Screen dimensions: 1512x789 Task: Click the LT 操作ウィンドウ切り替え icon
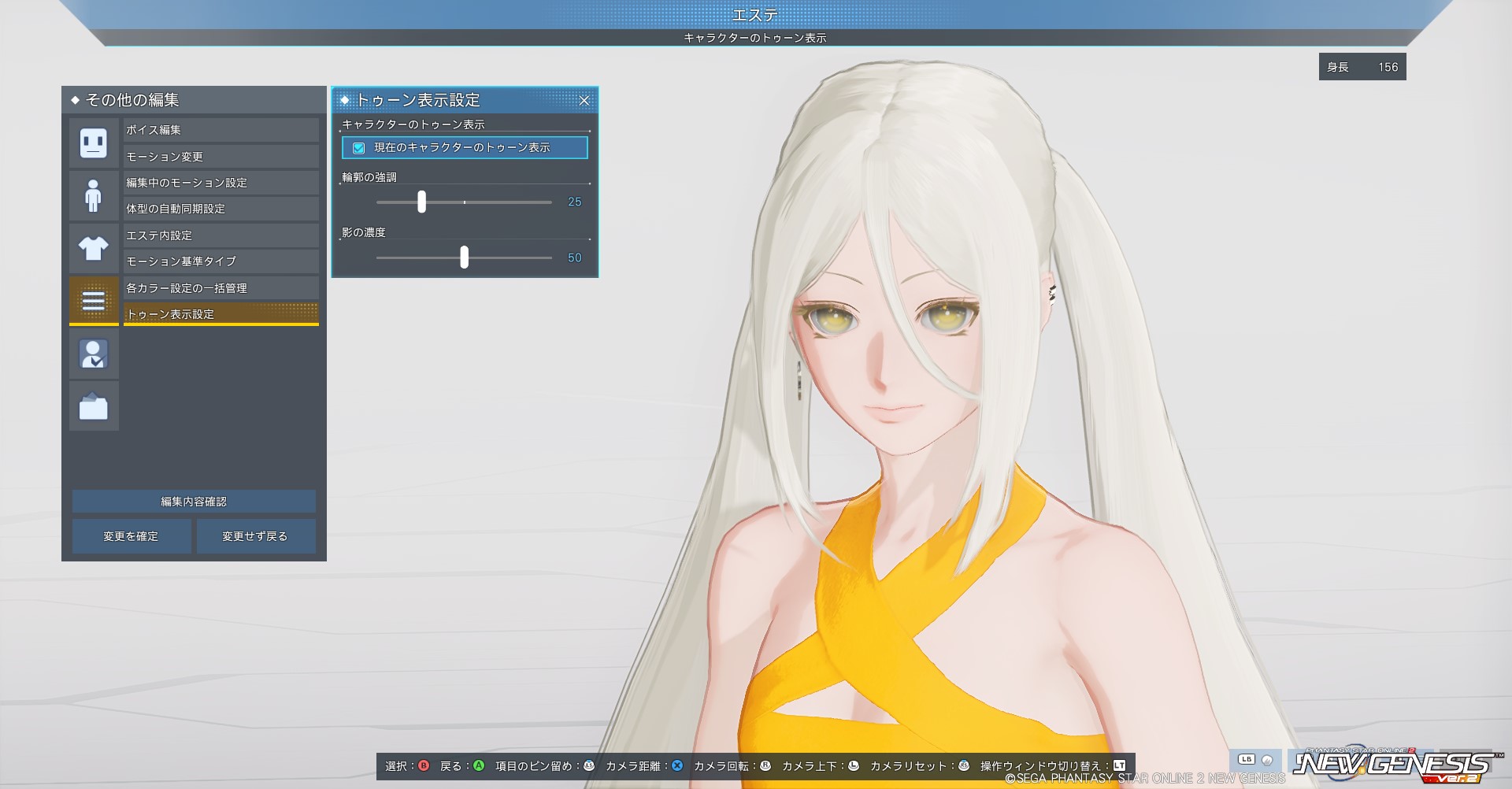coord(1119,765)
